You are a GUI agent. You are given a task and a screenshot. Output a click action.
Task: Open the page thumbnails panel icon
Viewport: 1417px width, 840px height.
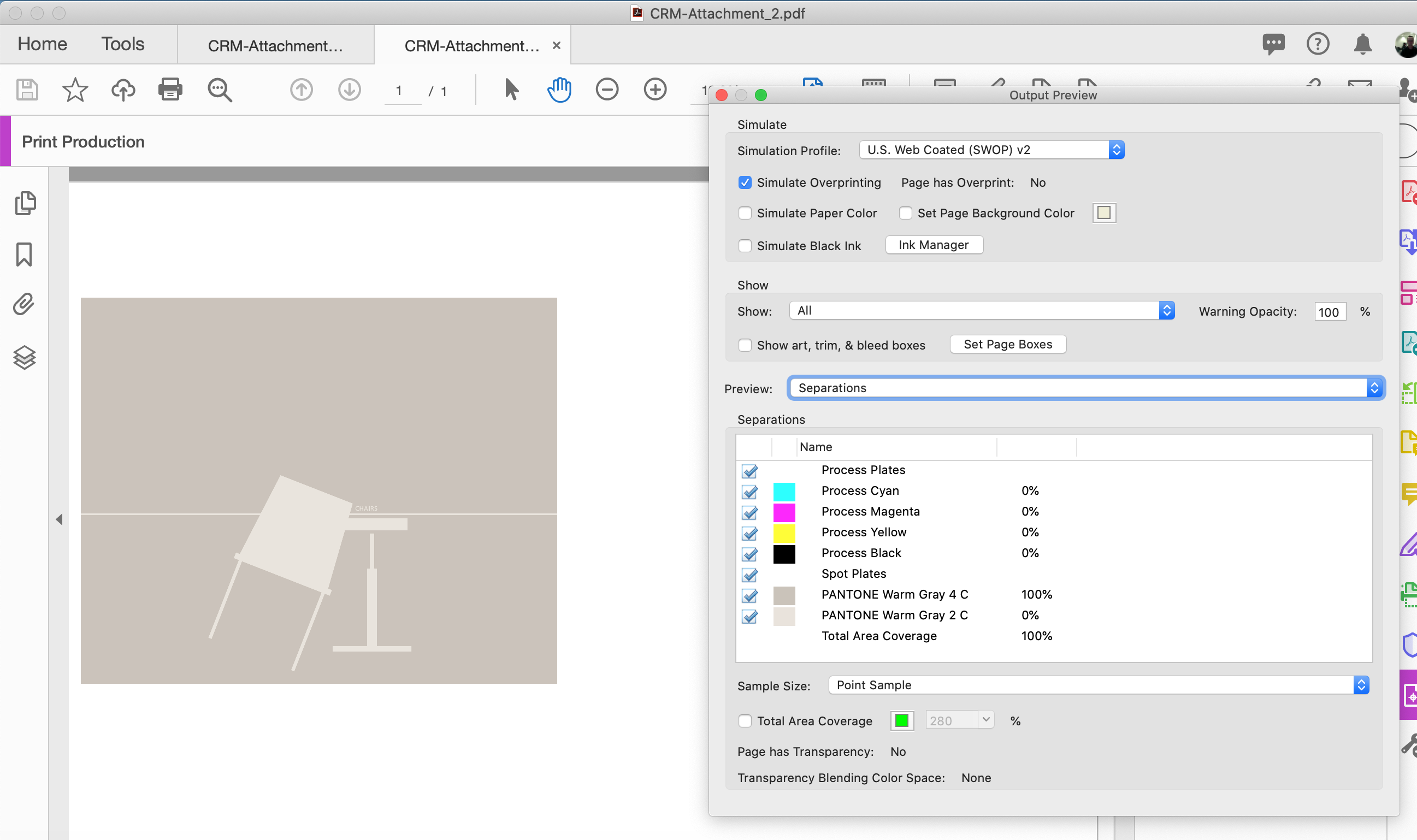[25, 203]
